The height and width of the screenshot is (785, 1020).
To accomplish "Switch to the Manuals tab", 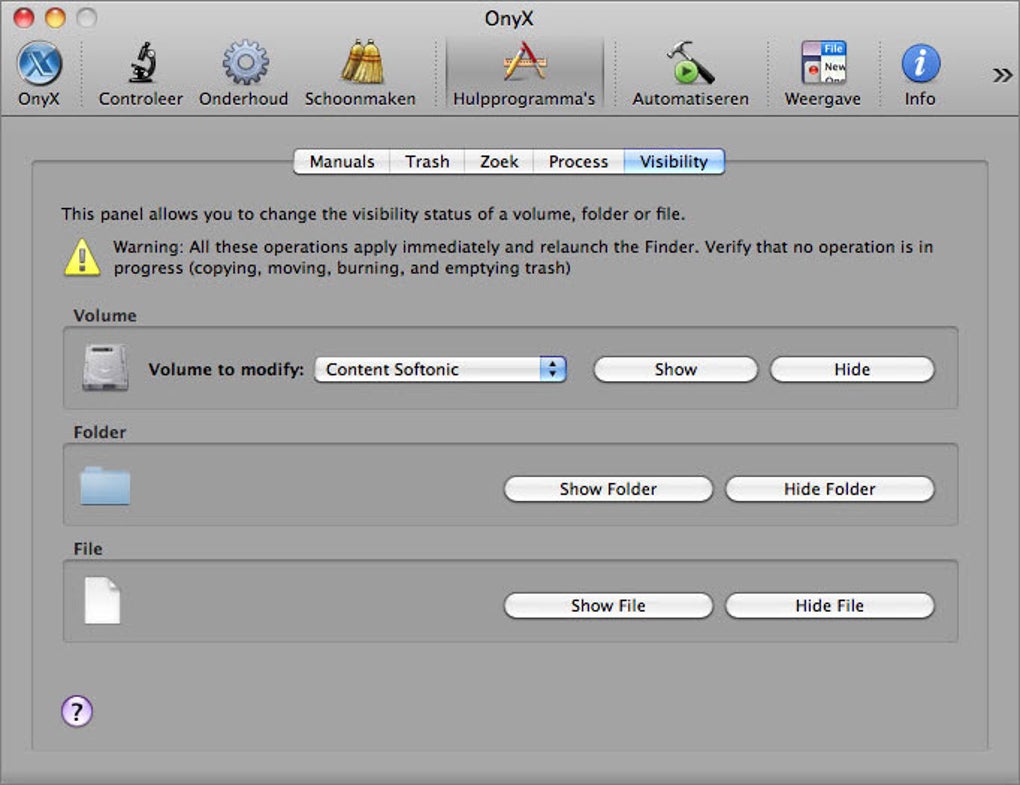I will [342, 161].
